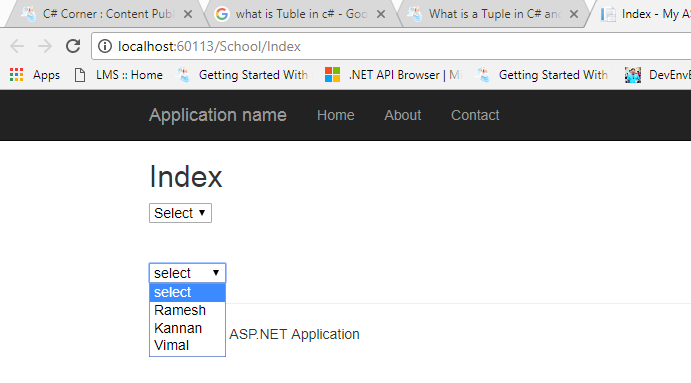Viewport: 691px width, 383px height.
Task: Click the site info icon in address bar
Action: click(105, 46)
